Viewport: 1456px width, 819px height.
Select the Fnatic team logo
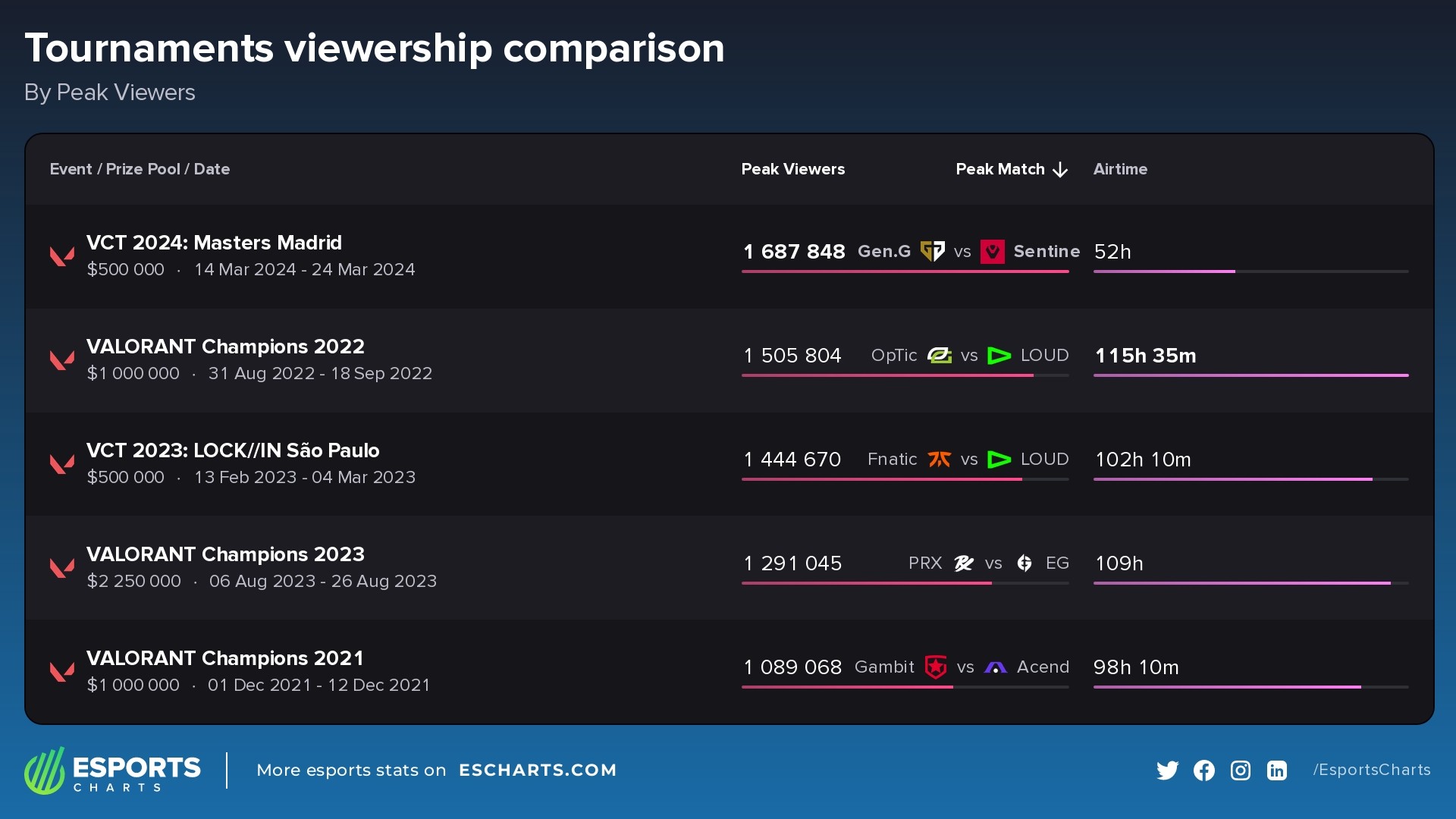pos(939,459)
